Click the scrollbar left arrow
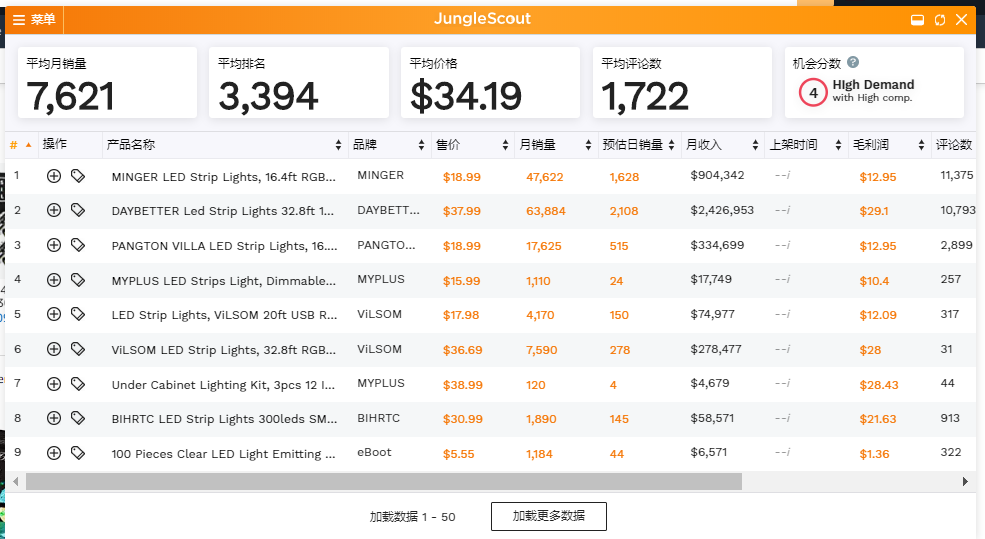Viewport: 985px width, 539px height. coord(16,482)
